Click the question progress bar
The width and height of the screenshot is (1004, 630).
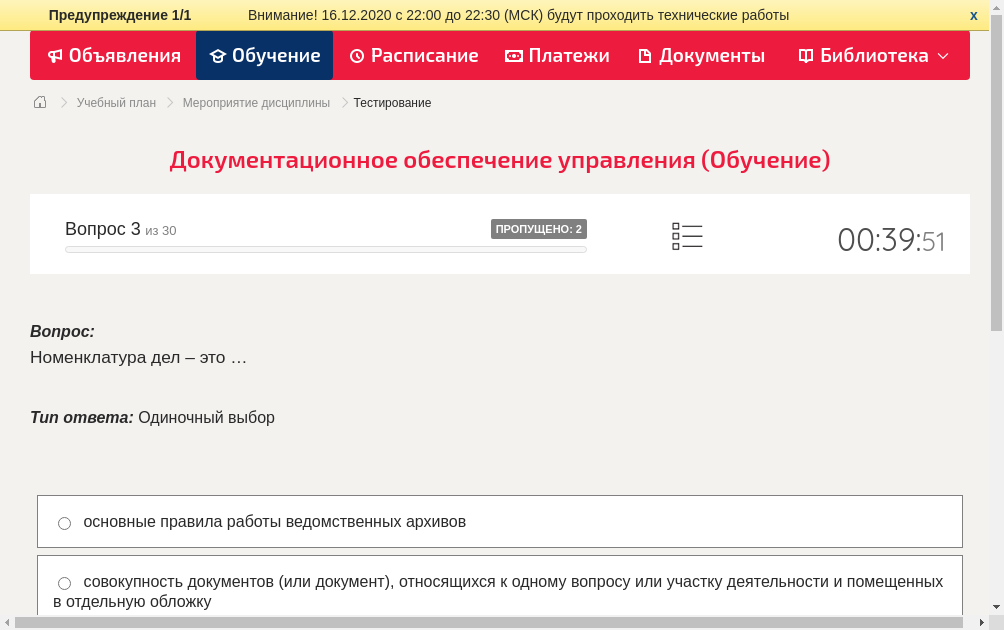click(x=325, y=249)
